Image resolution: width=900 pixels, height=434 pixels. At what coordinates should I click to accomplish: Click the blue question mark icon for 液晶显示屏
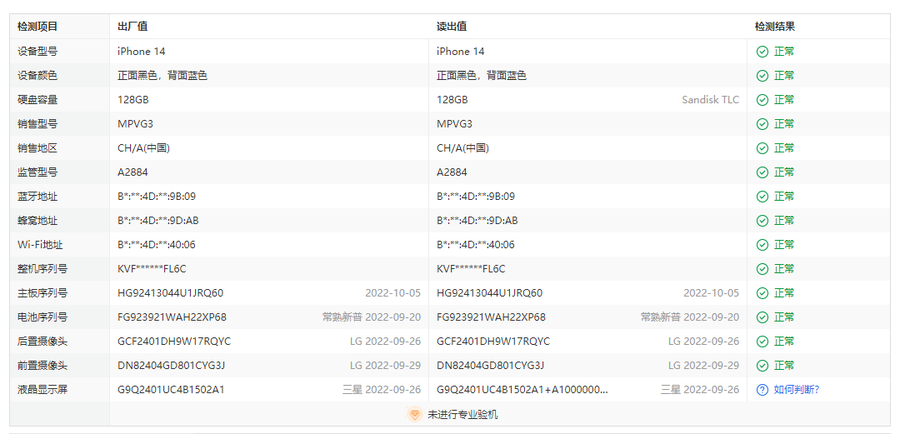[x=762, y=390]
